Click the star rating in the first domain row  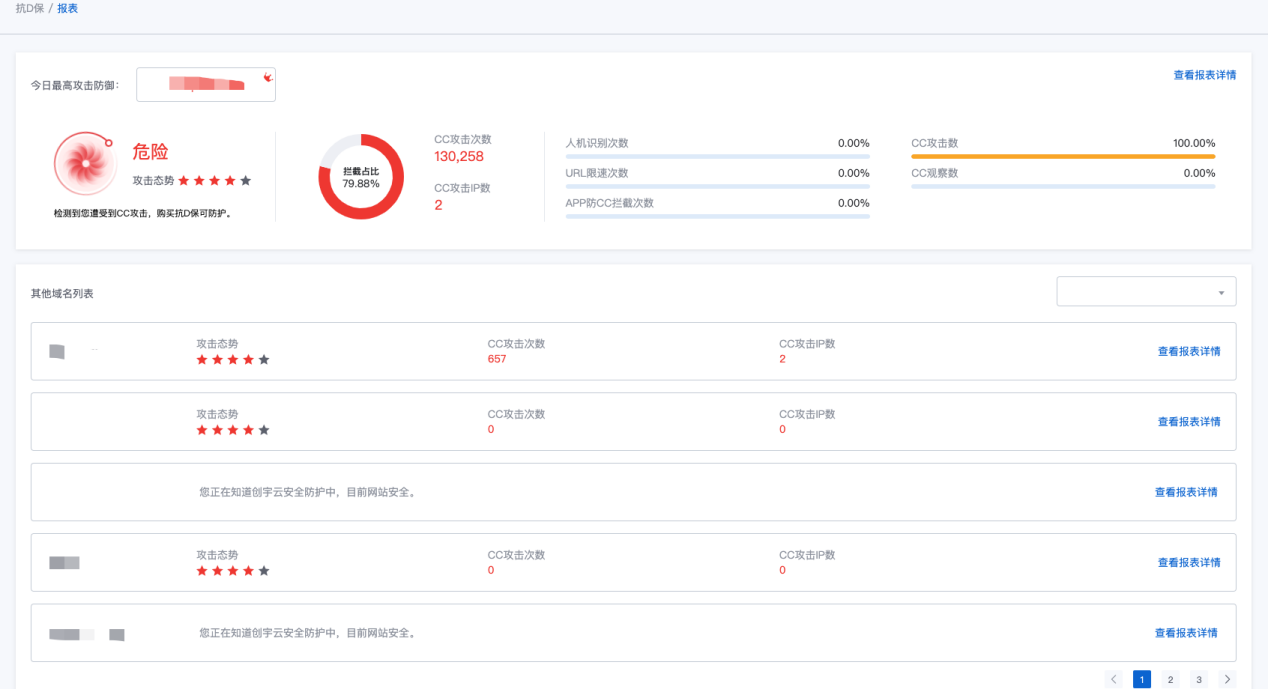232,360
